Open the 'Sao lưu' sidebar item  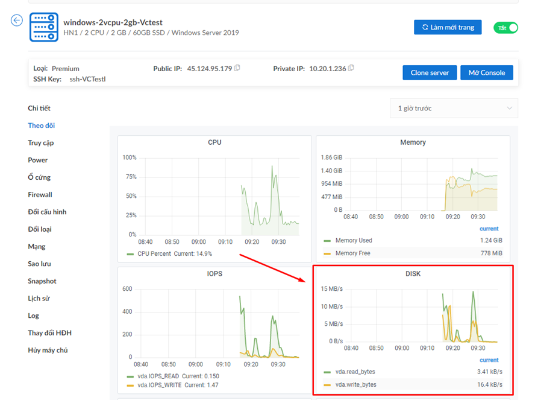[39, 263]
